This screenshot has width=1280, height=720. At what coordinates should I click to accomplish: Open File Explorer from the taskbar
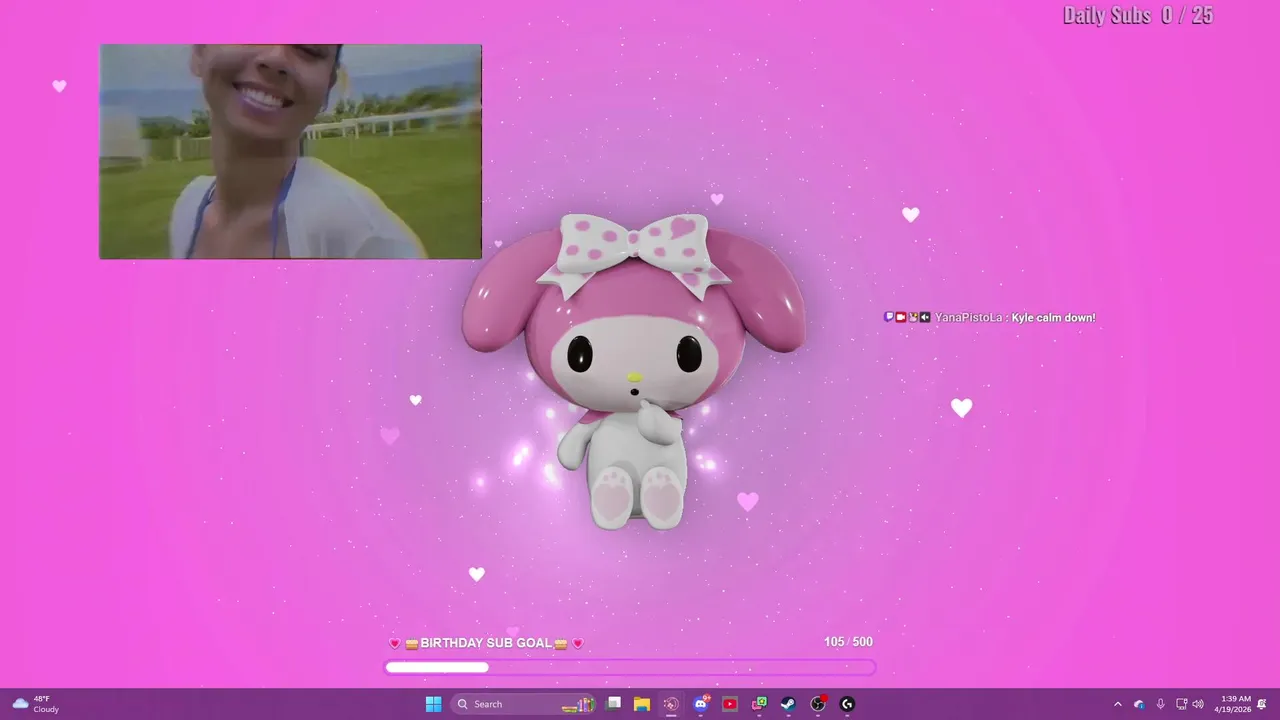coord(642,704)
